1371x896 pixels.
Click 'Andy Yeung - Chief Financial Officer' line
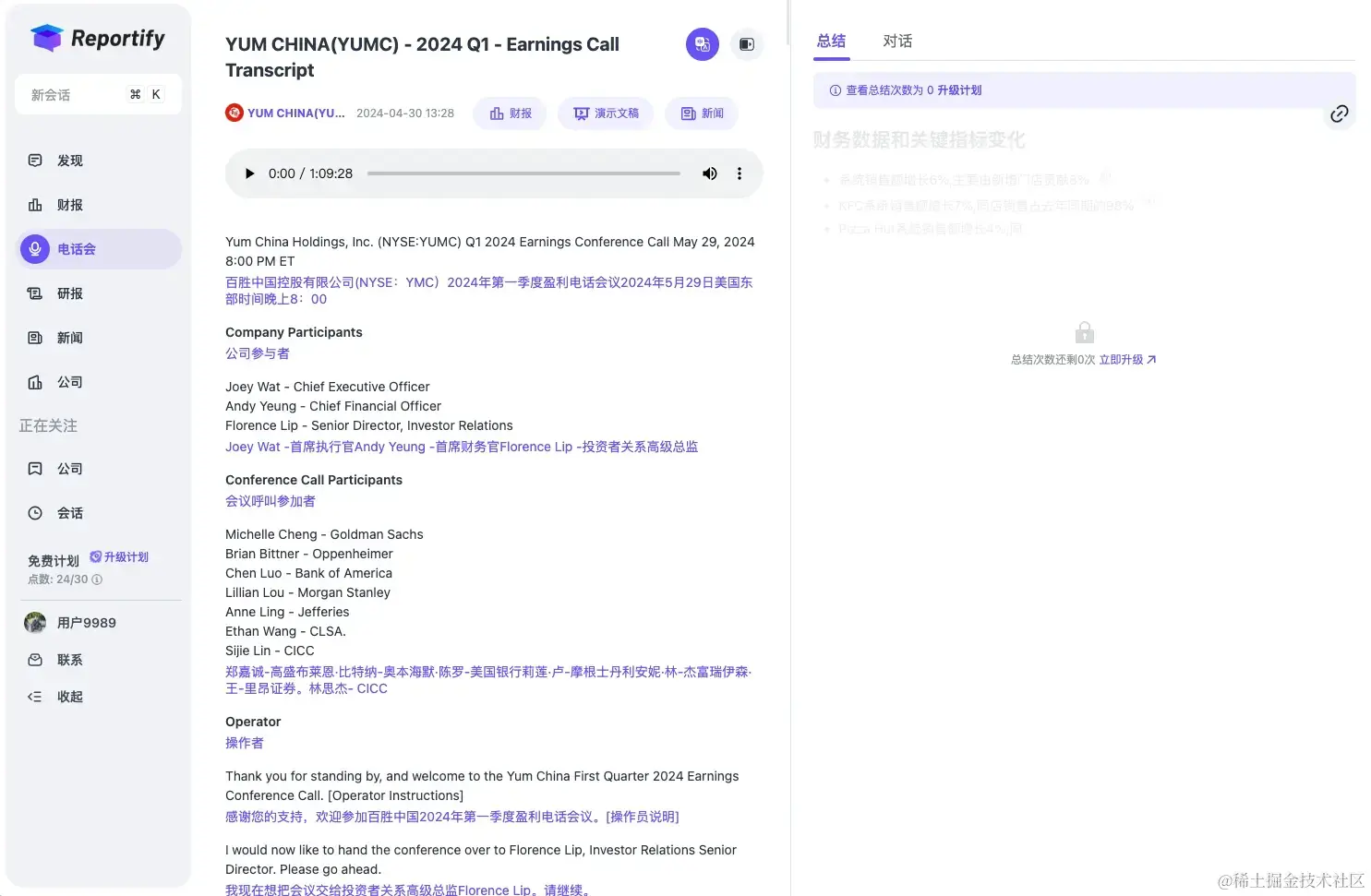pyautogui.click(x=333, y=406)
